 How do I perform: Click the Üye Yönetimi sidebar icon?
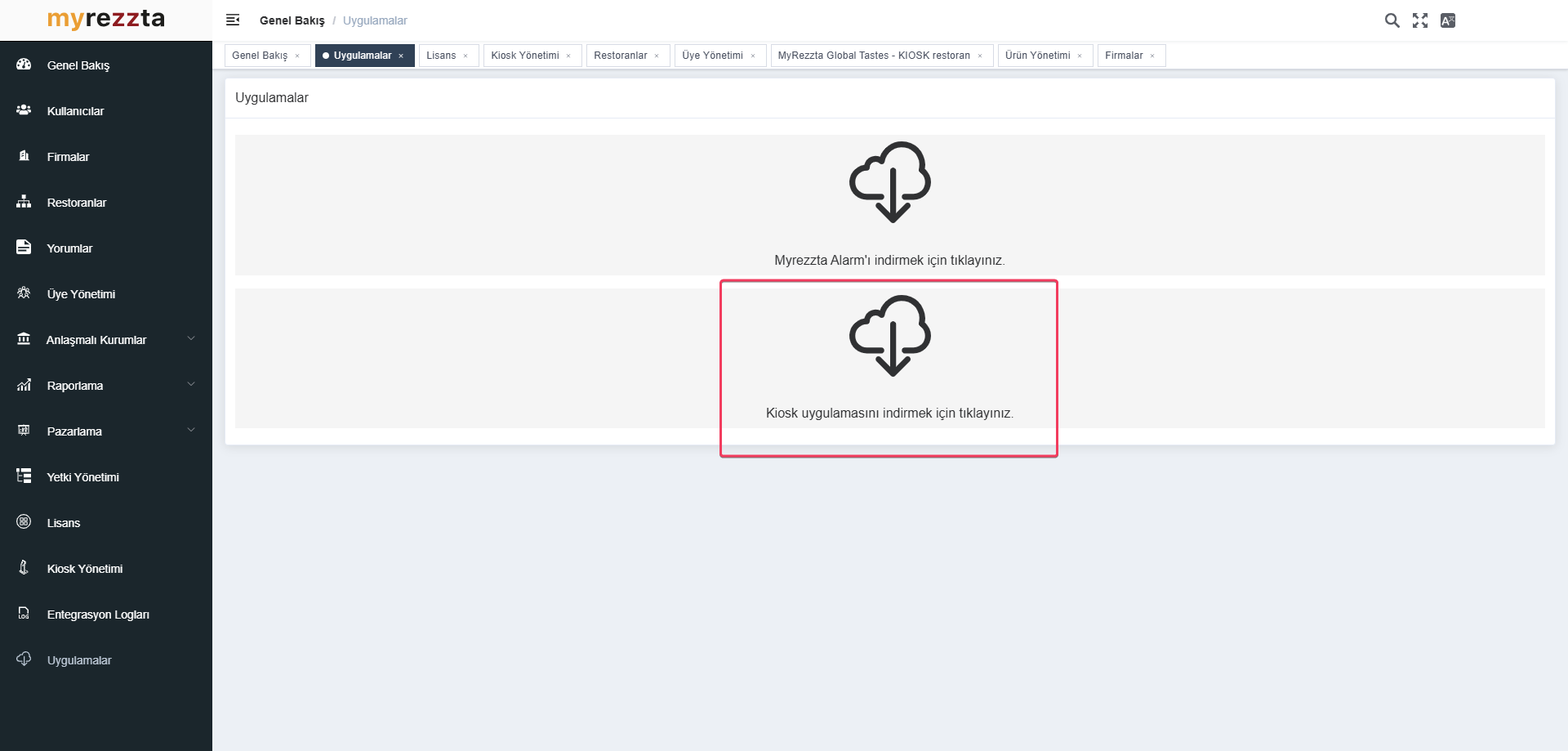(x=24, y=293)
